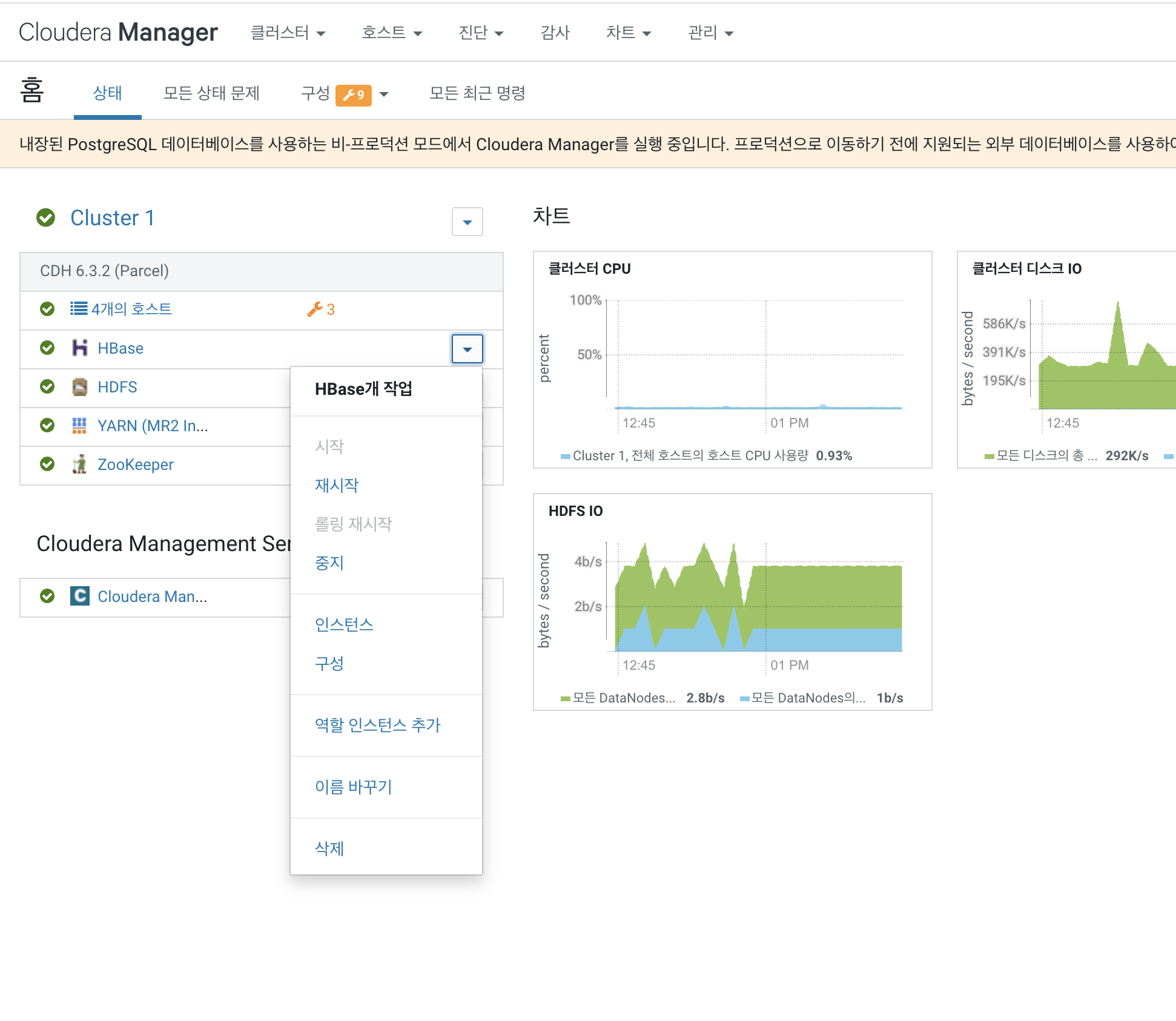
Task: Collapse the HBase actions dropdown button
Action: pyautogui.click(x=467, y=349)
